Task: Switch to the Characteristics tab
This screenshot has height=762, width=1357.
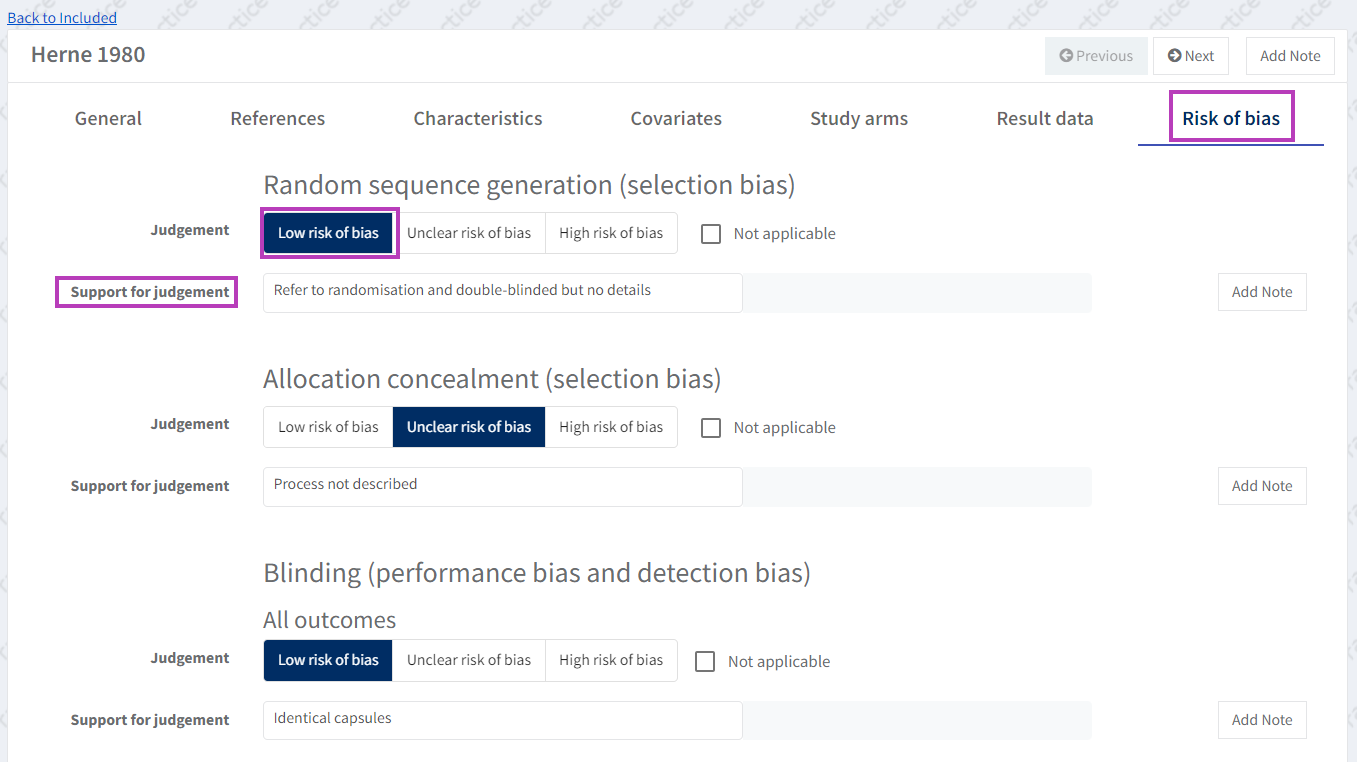Action: tap(478, 118)
